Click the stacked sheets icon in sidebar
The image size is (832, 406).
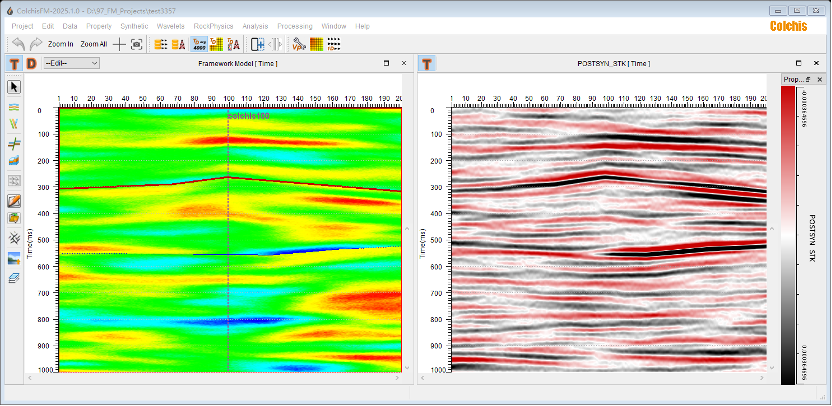tap(14, 278)
